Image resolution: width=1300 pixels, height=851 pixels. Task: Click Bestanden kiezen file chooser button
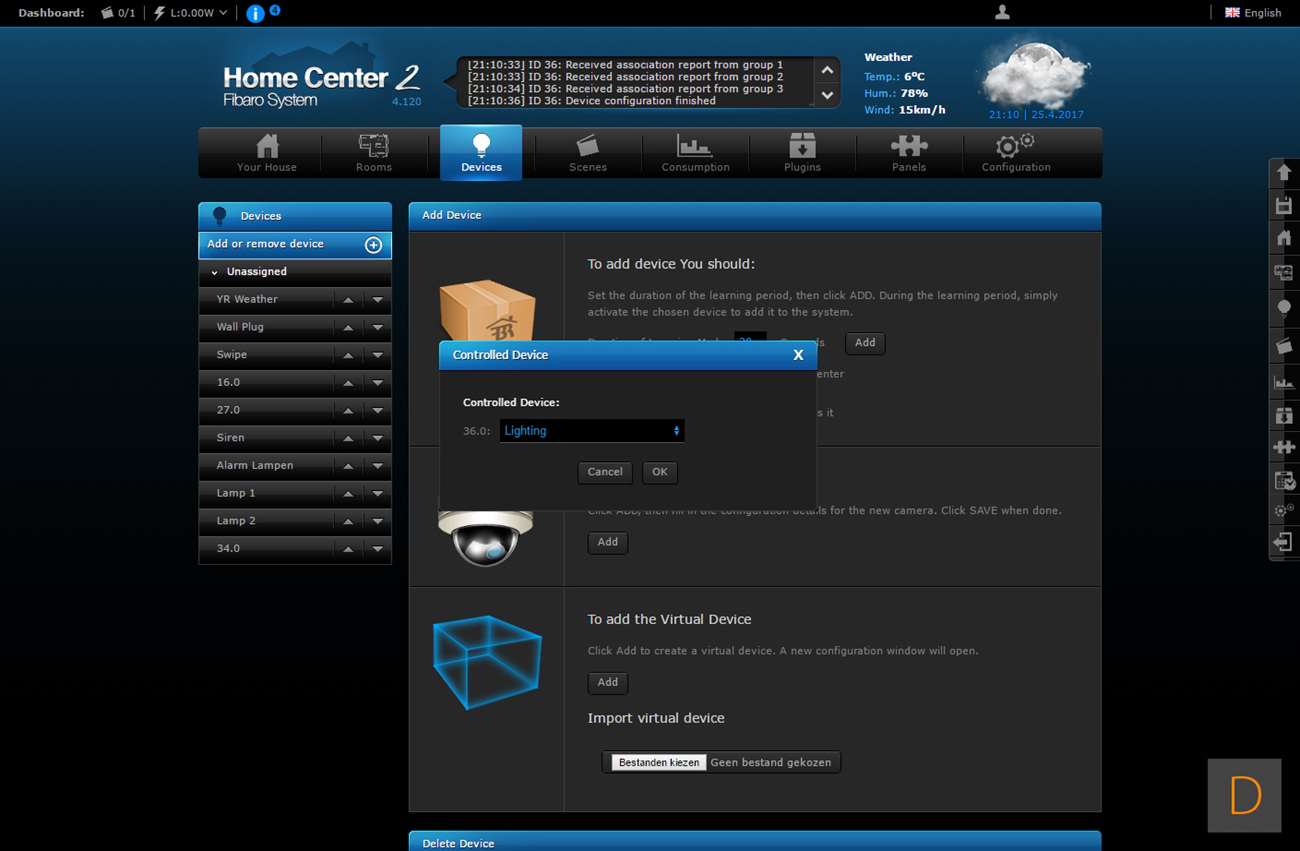point(659,762)
